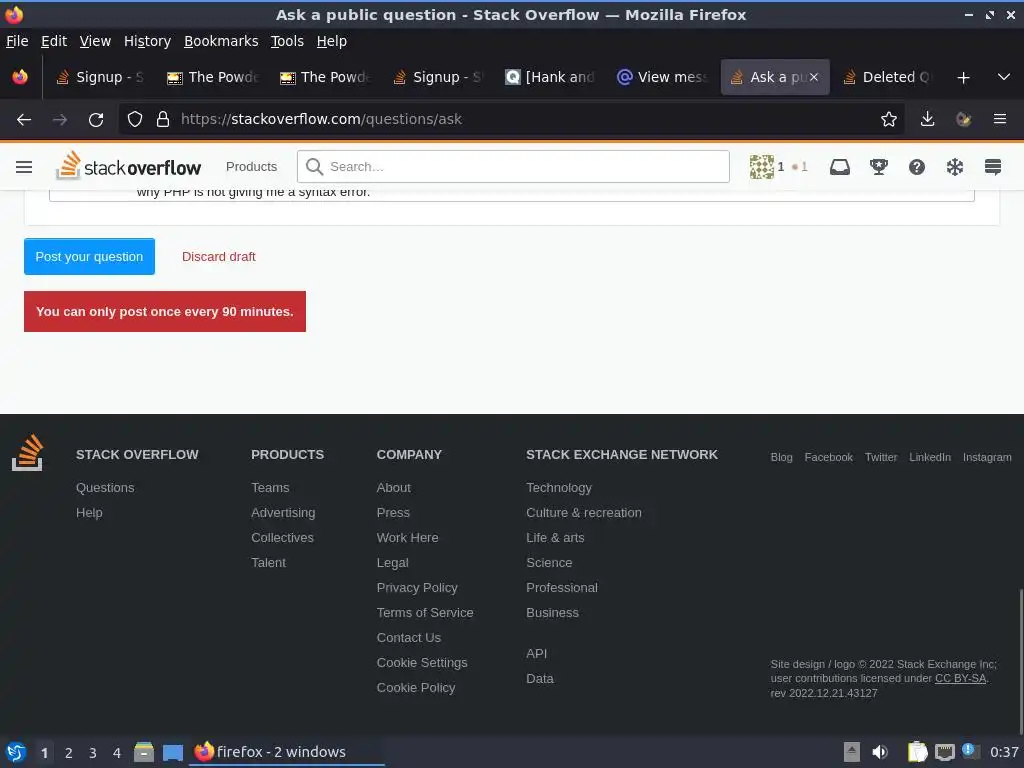
Task: Open the removable devices tray icon
Action: [x=852, y=752]
